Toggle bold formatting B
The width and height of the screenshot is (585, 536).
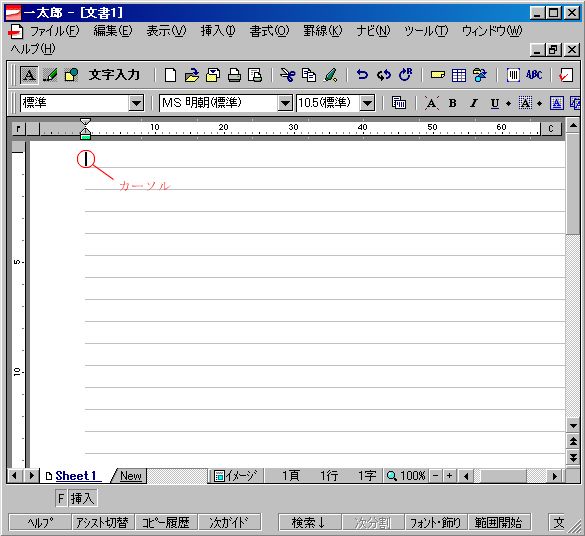pyautogui.click(x=453, y=103)
